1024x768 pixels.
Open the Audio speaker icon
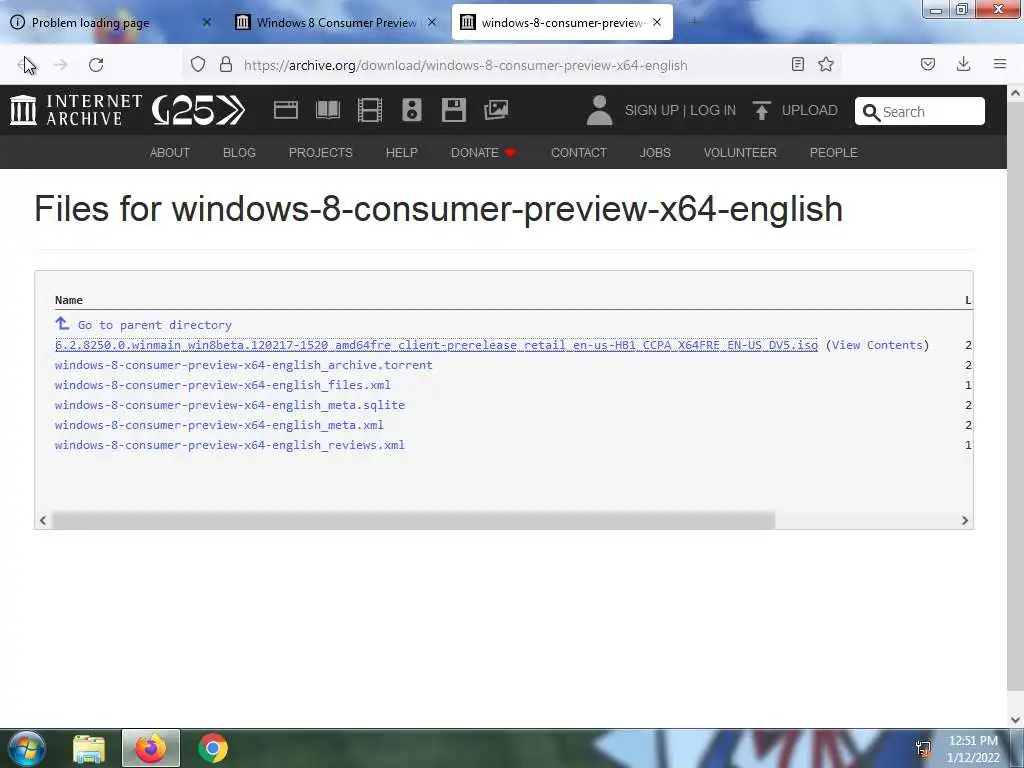(411, 110)
